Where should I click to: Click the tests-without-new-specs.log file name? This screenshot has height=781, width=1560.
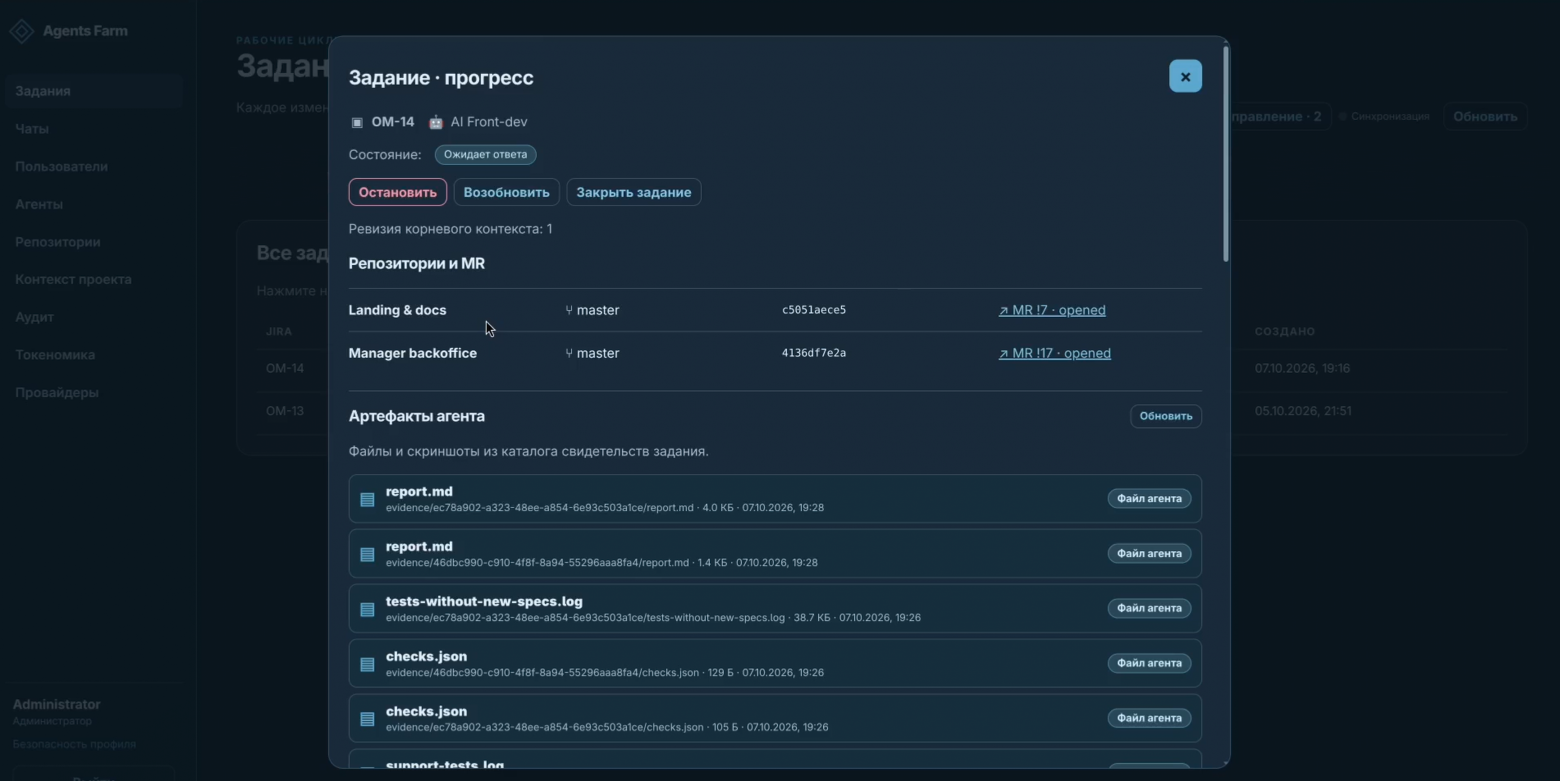point(484,601)
